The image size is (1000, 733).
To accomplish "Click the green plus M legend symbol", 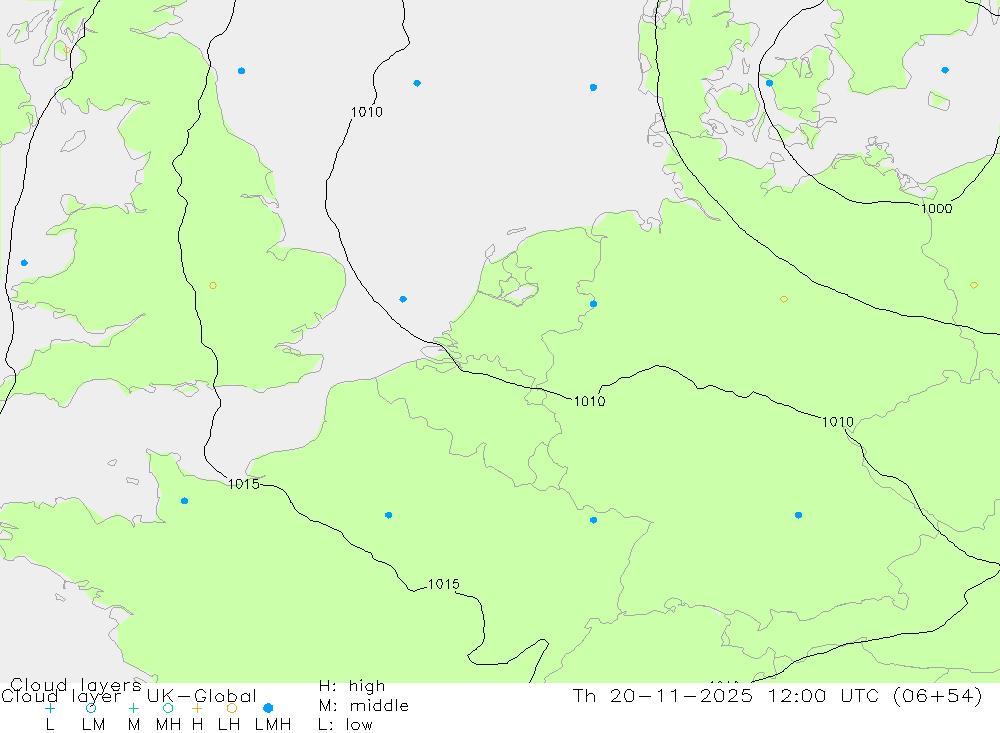I will (x=133, y=708).
